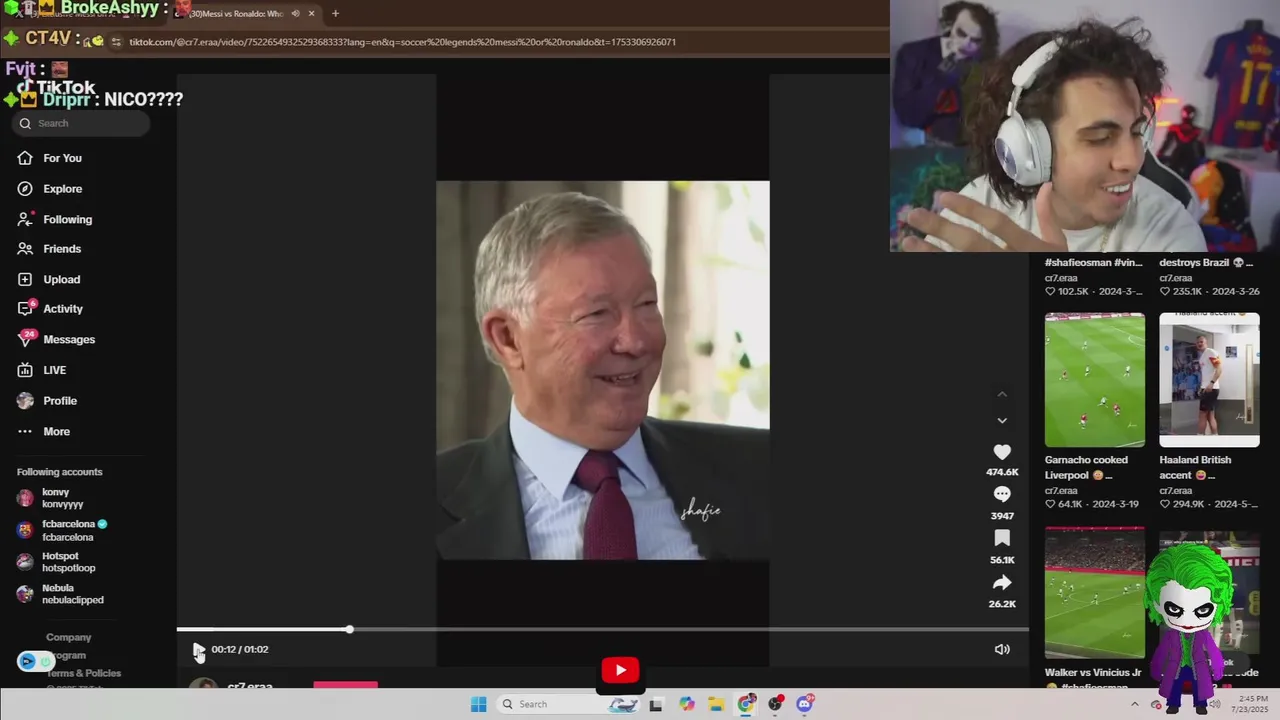This screenshot has height=720, width=1280.
Task: Open the Windows Start menu
Action: tap(479, 704)
